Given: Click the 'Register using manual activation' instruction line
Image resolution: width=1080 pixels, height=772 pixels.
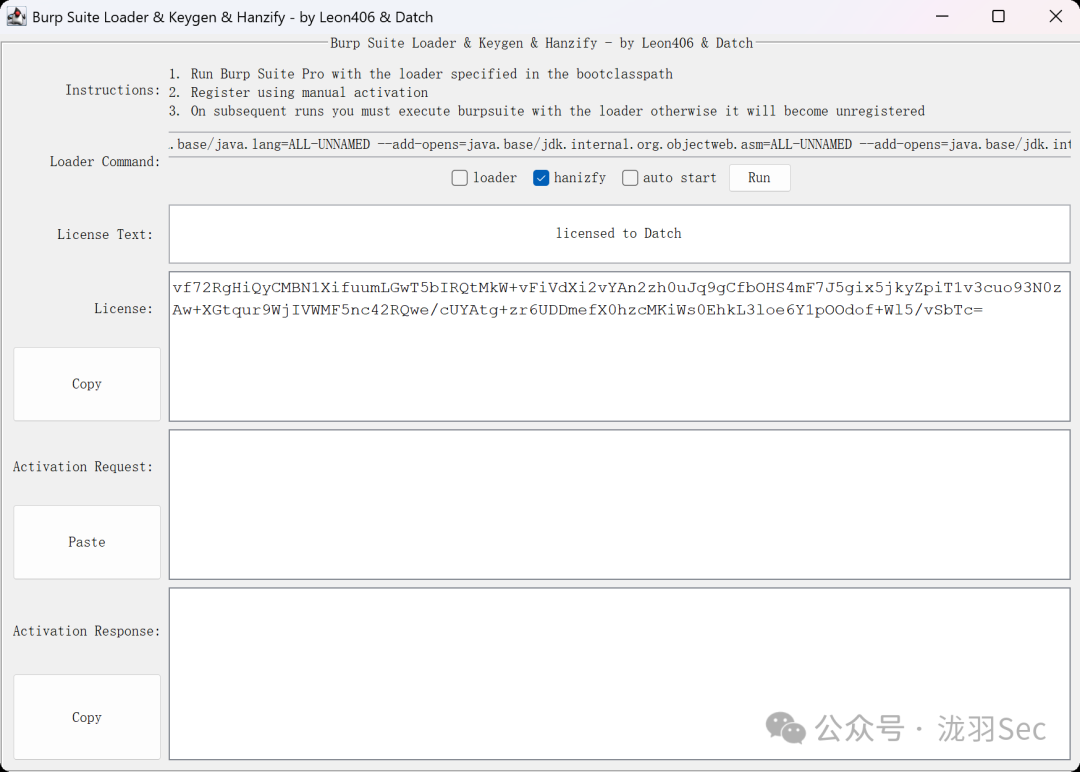Looking at the screenshot, I should tap(309, 92).
